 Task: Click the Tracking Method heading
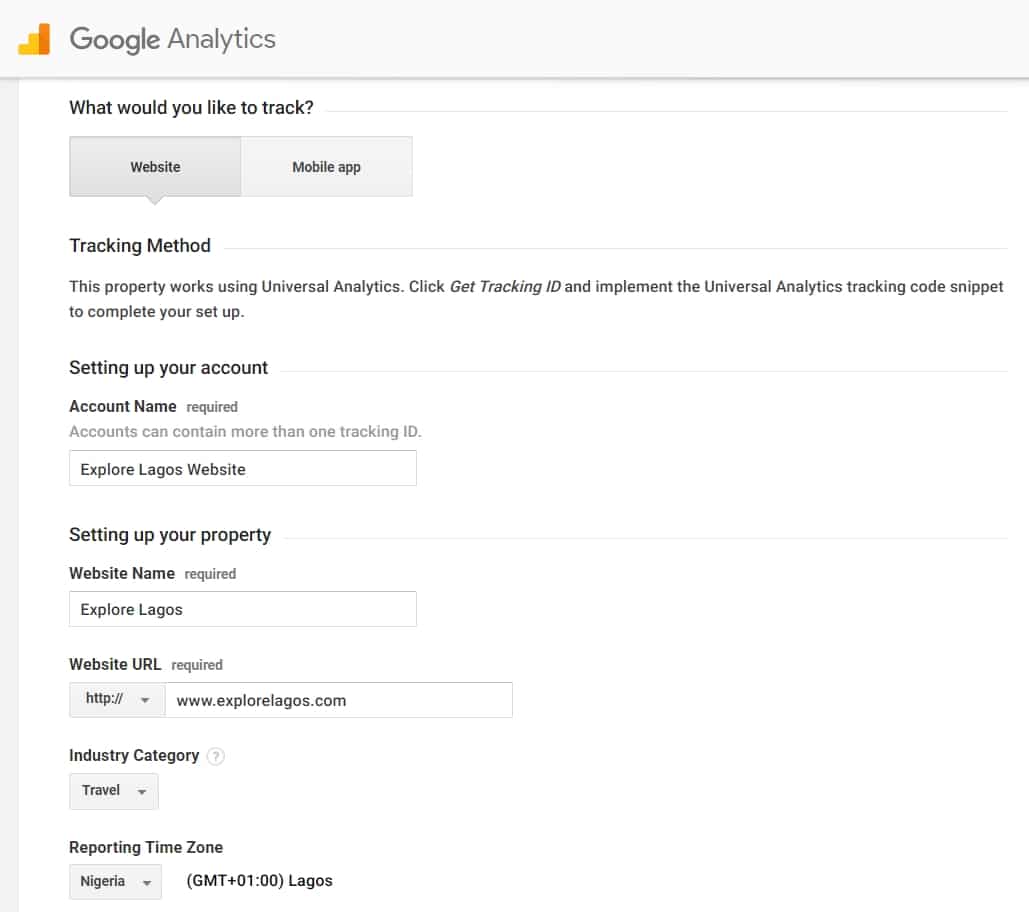140,245
